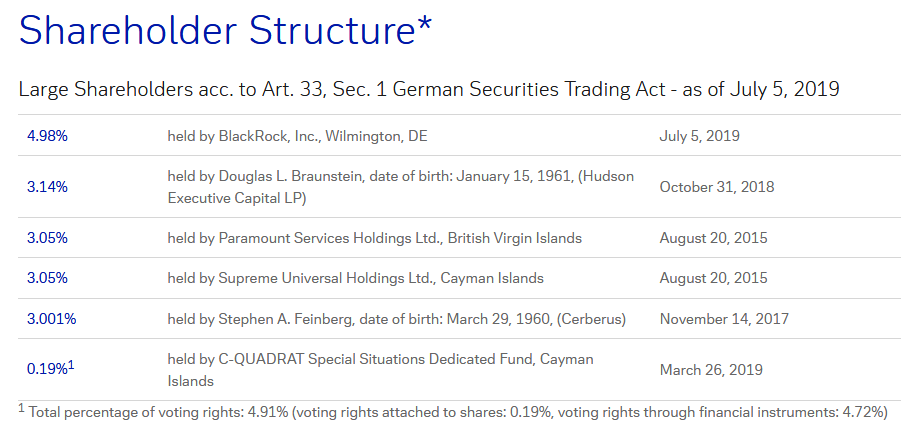Click the Supreme Universal Holdings Ltd. text
This screenshot has width=901, height=429.
355,278
